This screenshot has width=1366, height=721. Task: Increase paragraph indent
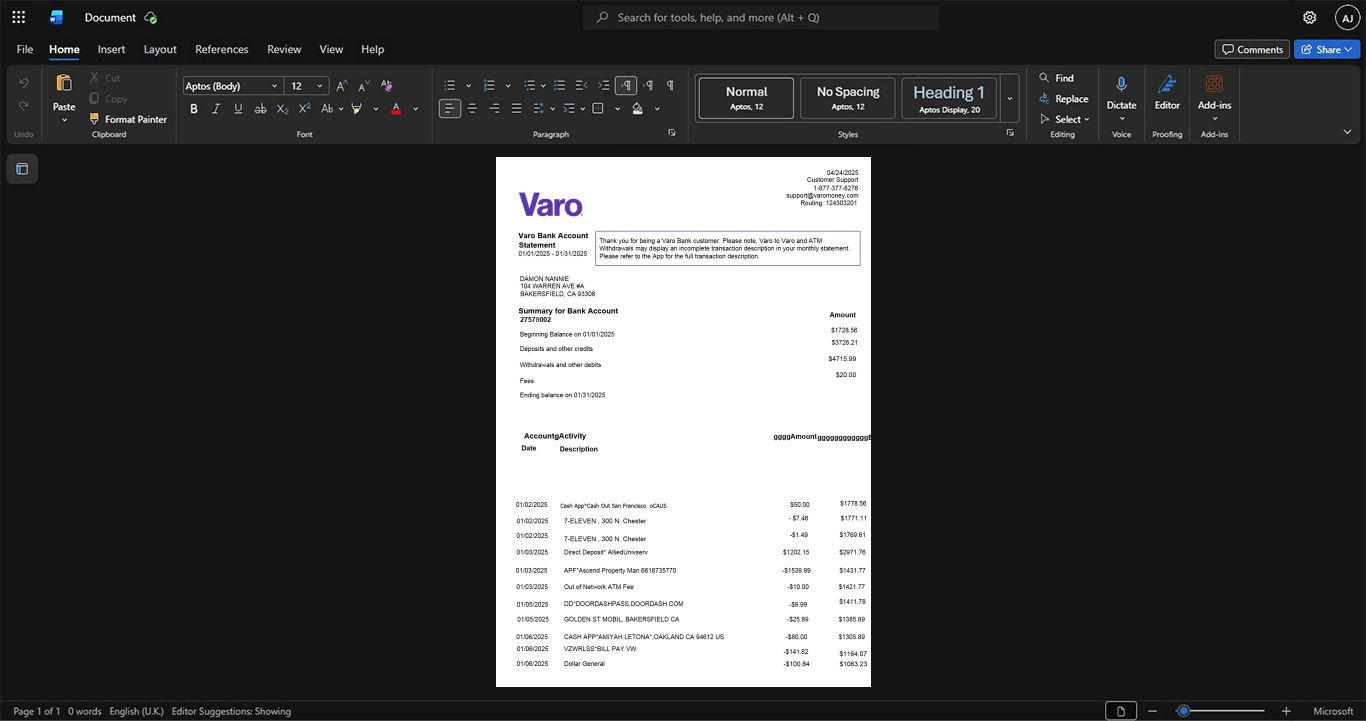[604, 85]
